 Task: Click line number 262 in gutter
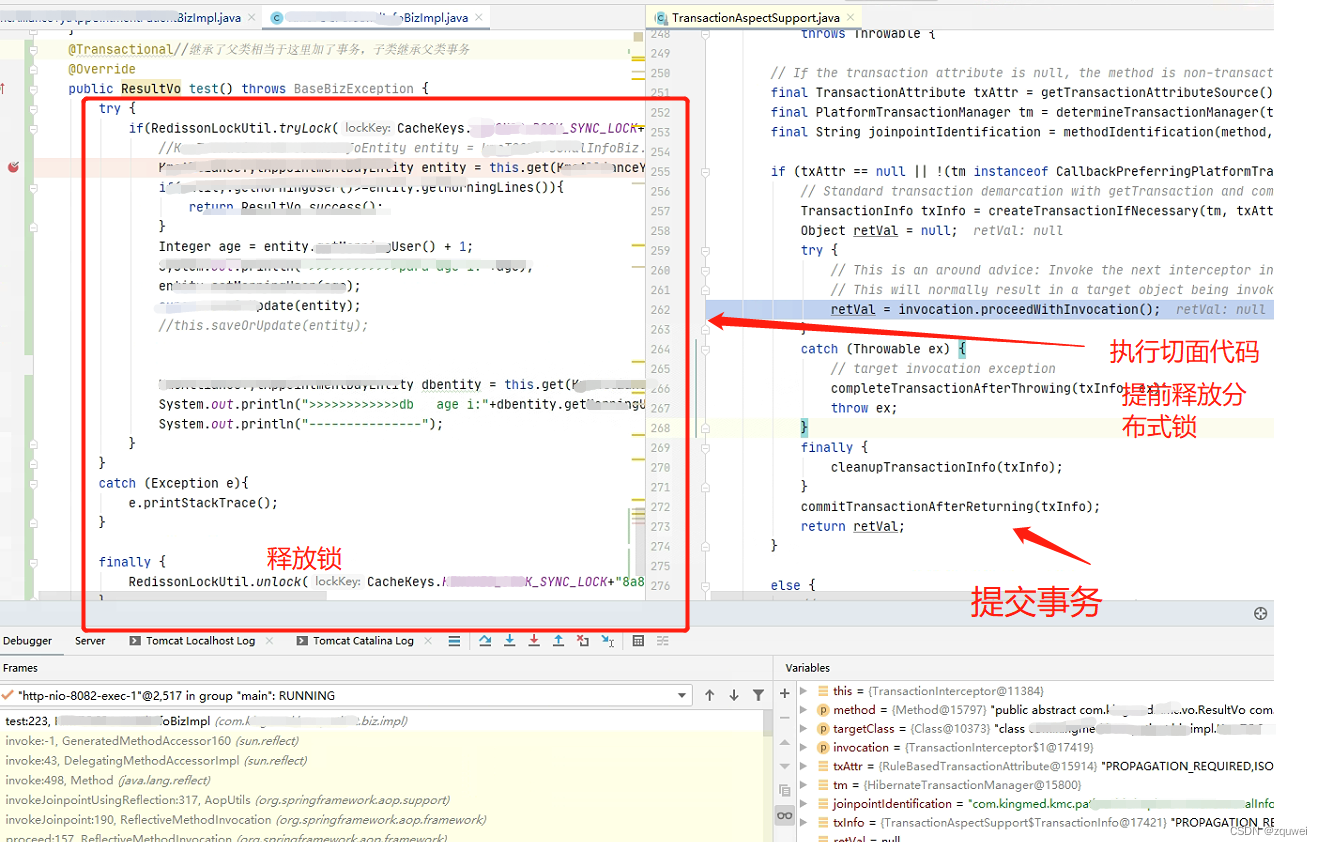click(660, 310)
